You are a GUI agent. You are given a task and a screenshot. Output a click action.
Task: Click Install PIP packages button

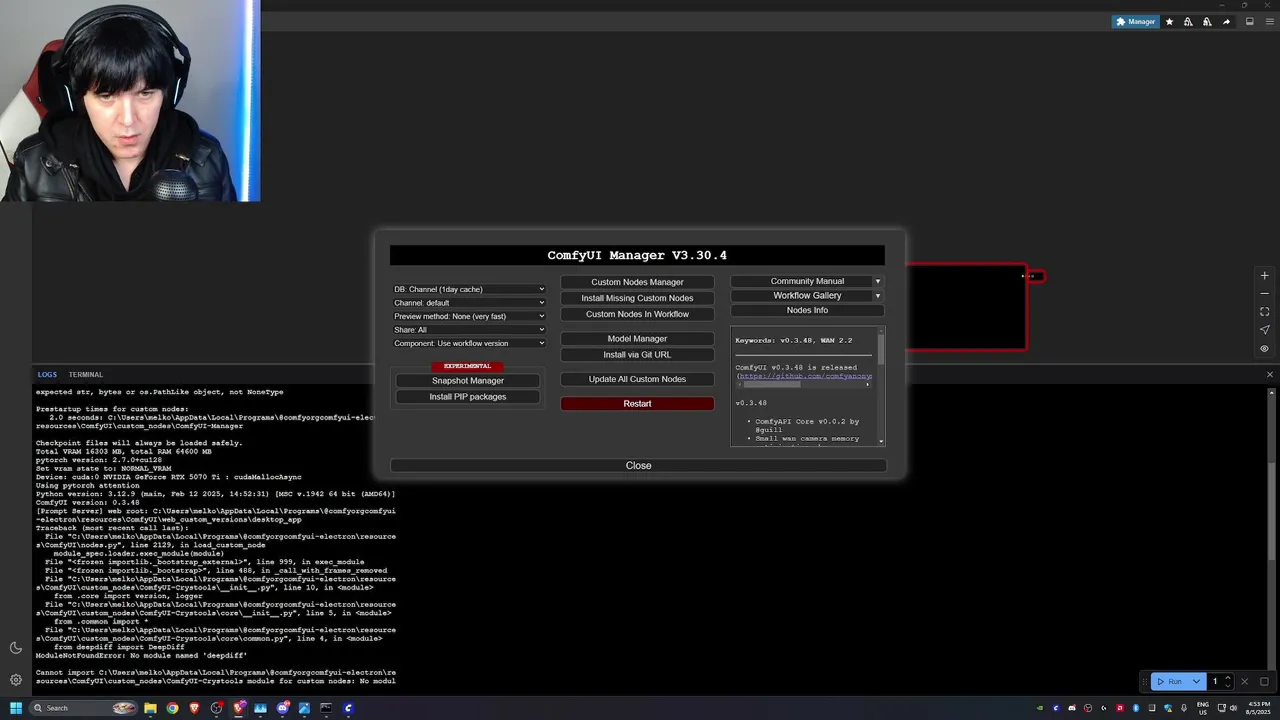(468, 397)
